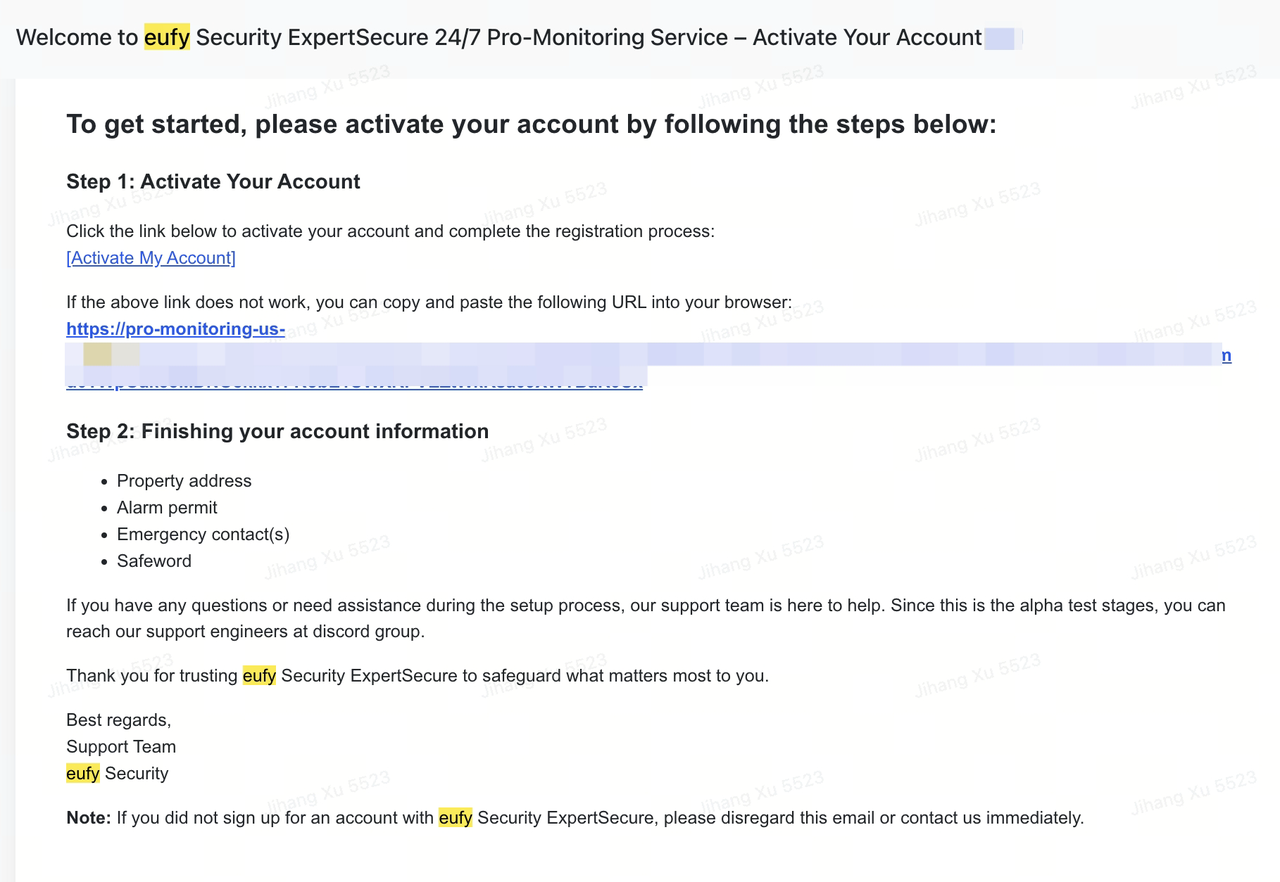
Task: Click highlighted eufy in the signature
Action: pyautogui.click(x=83, y=774)
